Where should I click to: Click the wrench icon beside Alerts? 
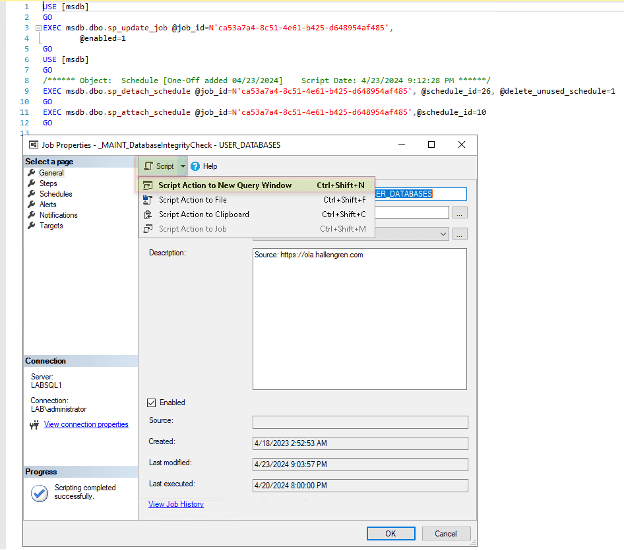(31, 204)
